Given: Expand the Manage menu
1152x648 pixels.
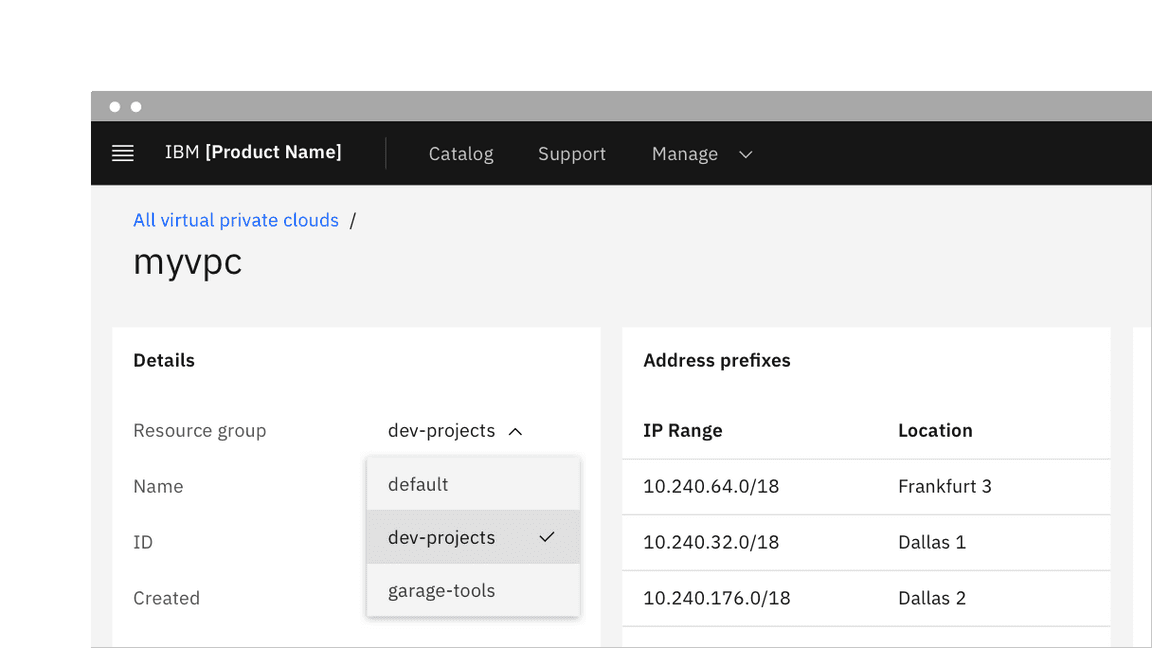Looking at the screenshot, I should tap(686, 154).
